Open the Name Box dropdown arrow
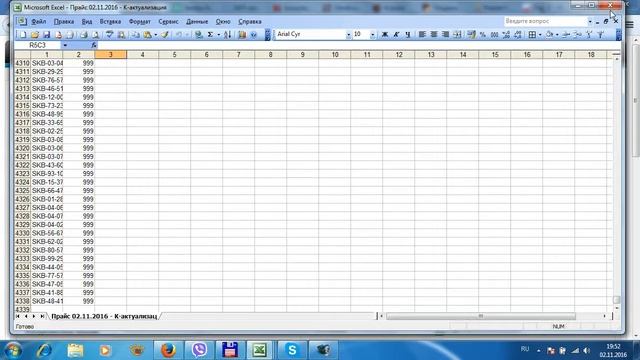Screen dimensions: 640x360 click(x=65, y=45)
